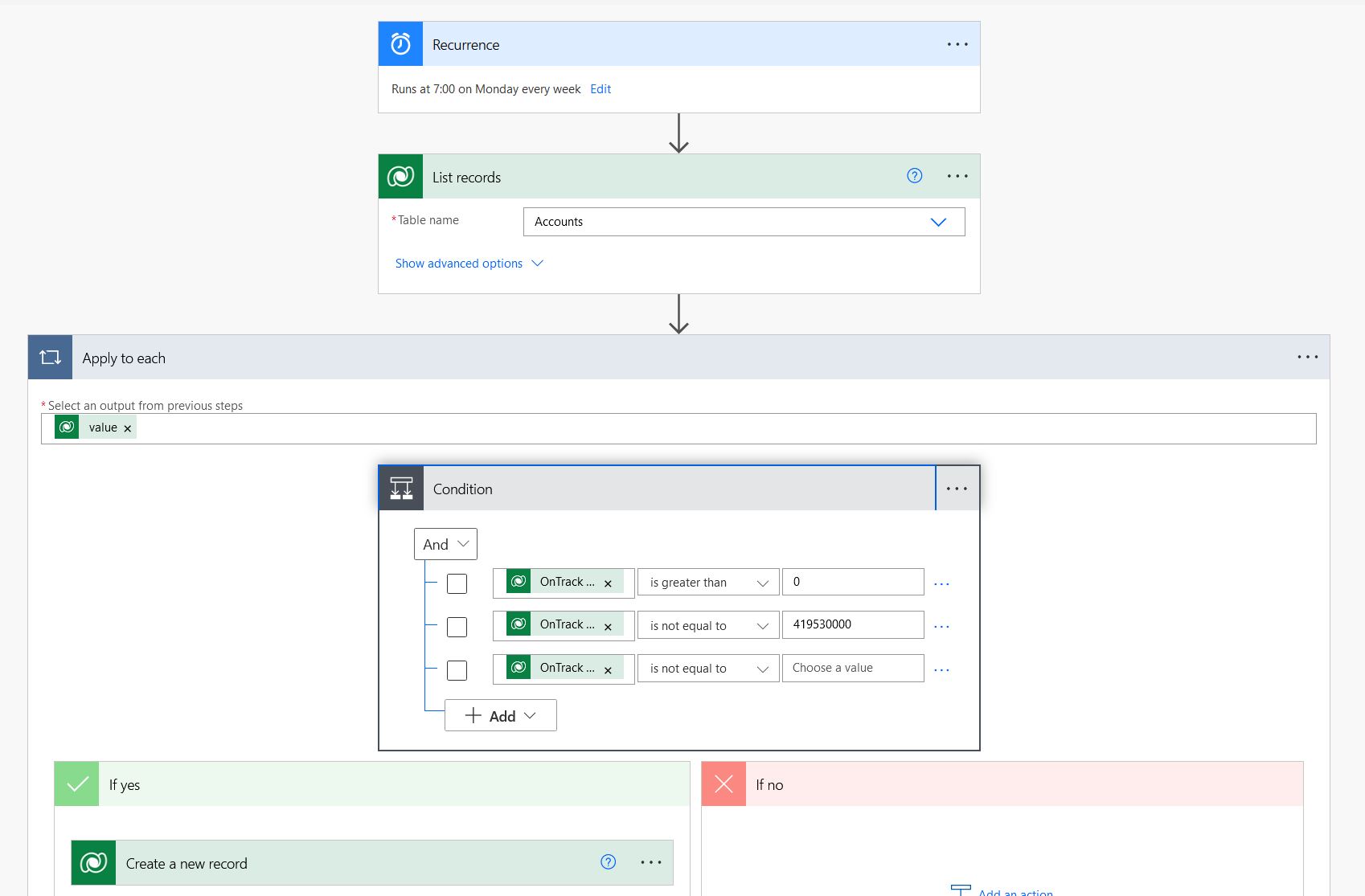This screenshot has height=896, width=1365.
Task: Open the Apply to each ellipsis menu
Action: click(1308, 357)
